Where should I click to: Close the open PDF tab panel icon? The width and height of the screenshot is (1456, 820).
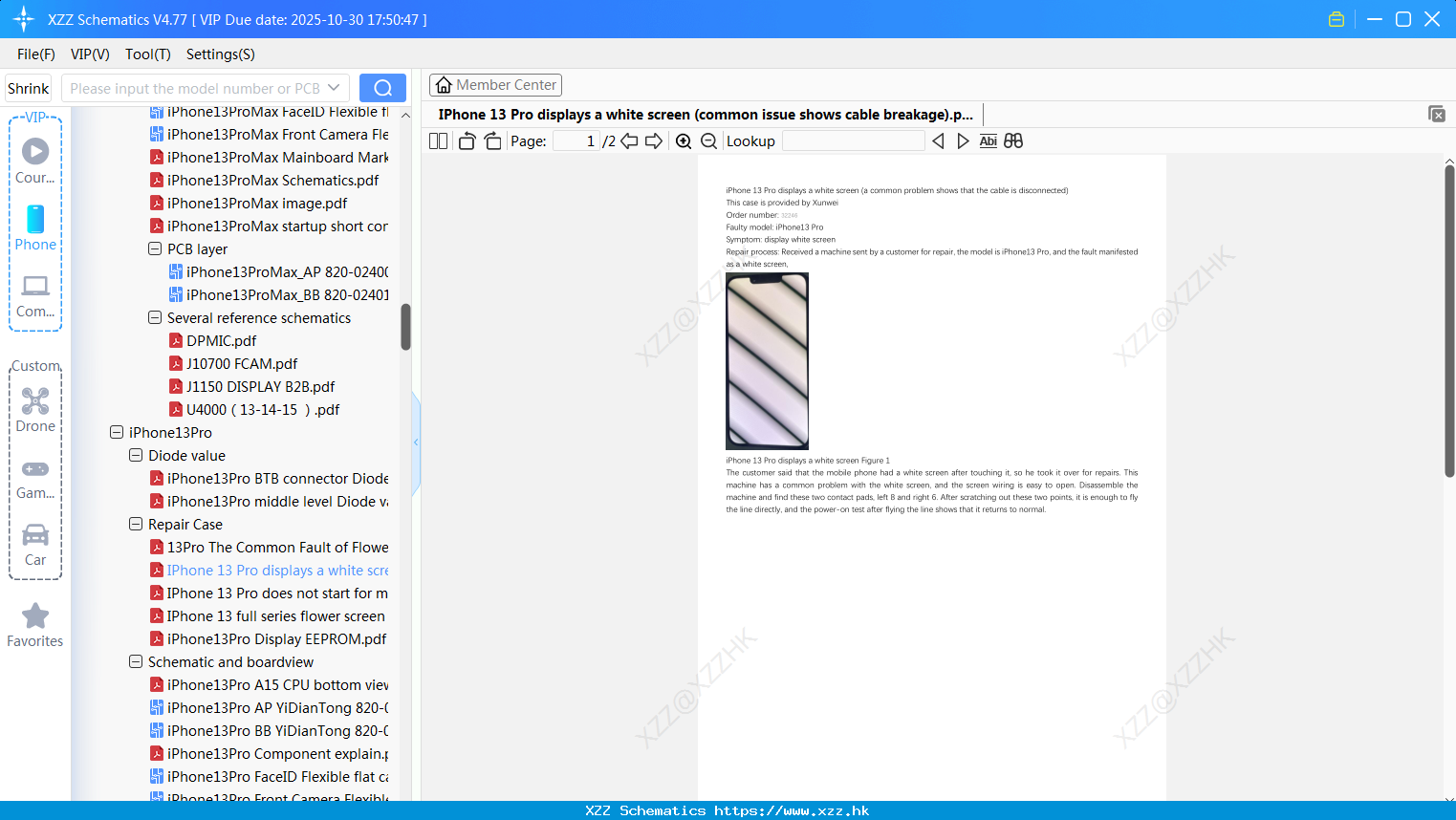click(1437, 114)
